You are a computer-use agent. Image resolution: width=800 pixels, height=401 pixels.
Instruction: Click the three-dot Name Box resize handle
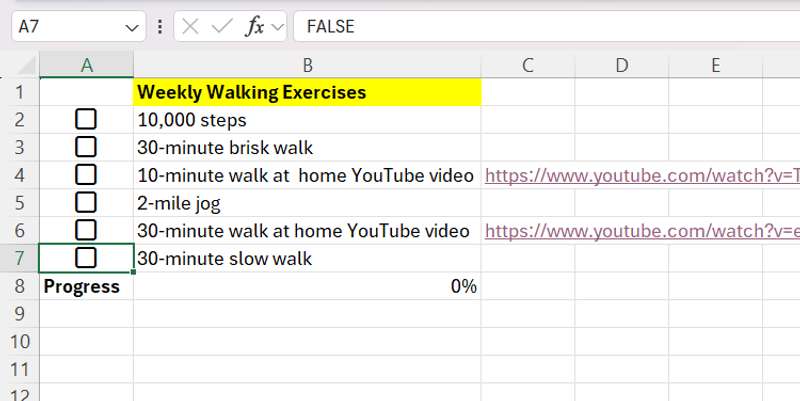160,27
